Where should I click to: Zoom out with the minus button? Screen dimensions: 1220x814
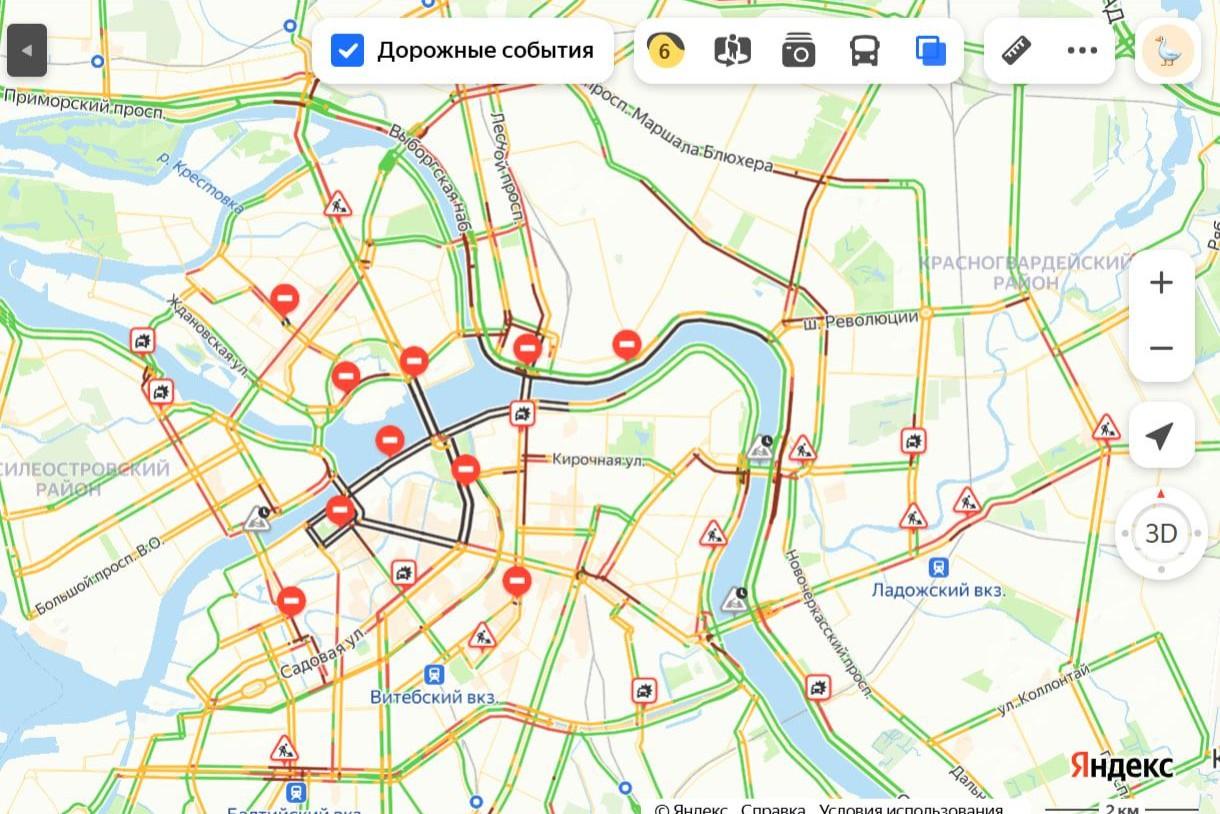click(1161, 348)
